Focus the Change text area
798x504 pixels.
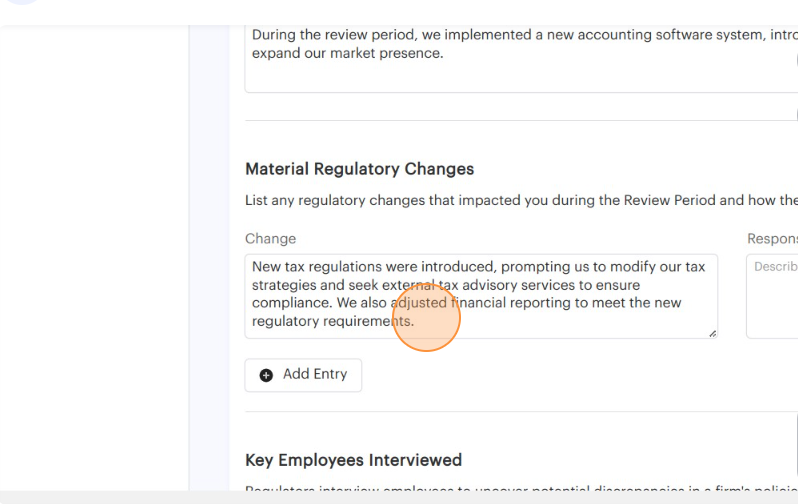click(x=480, y=296)
